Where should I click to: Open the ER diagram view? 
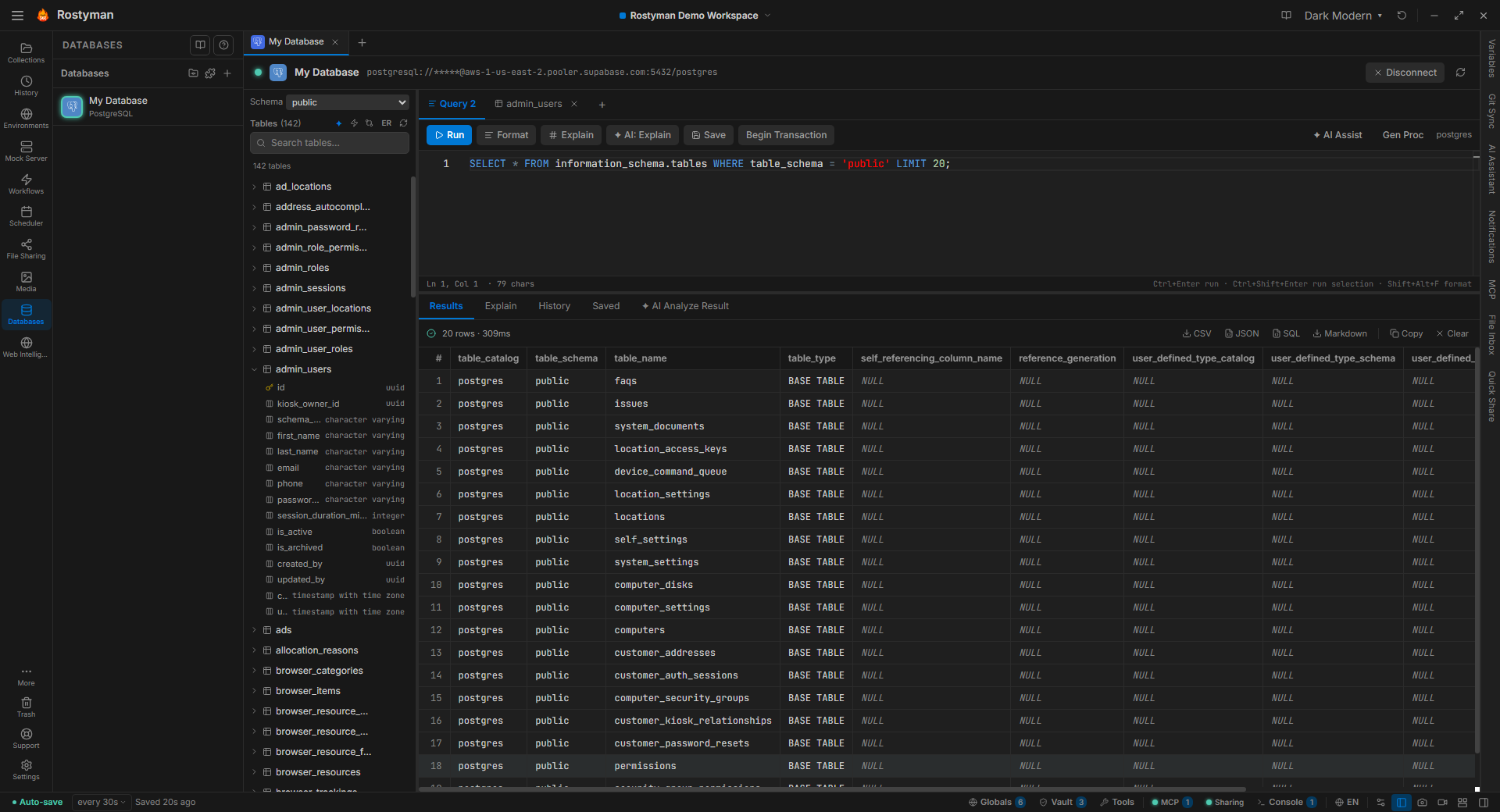pyautogui.click(x=386, y=123)
